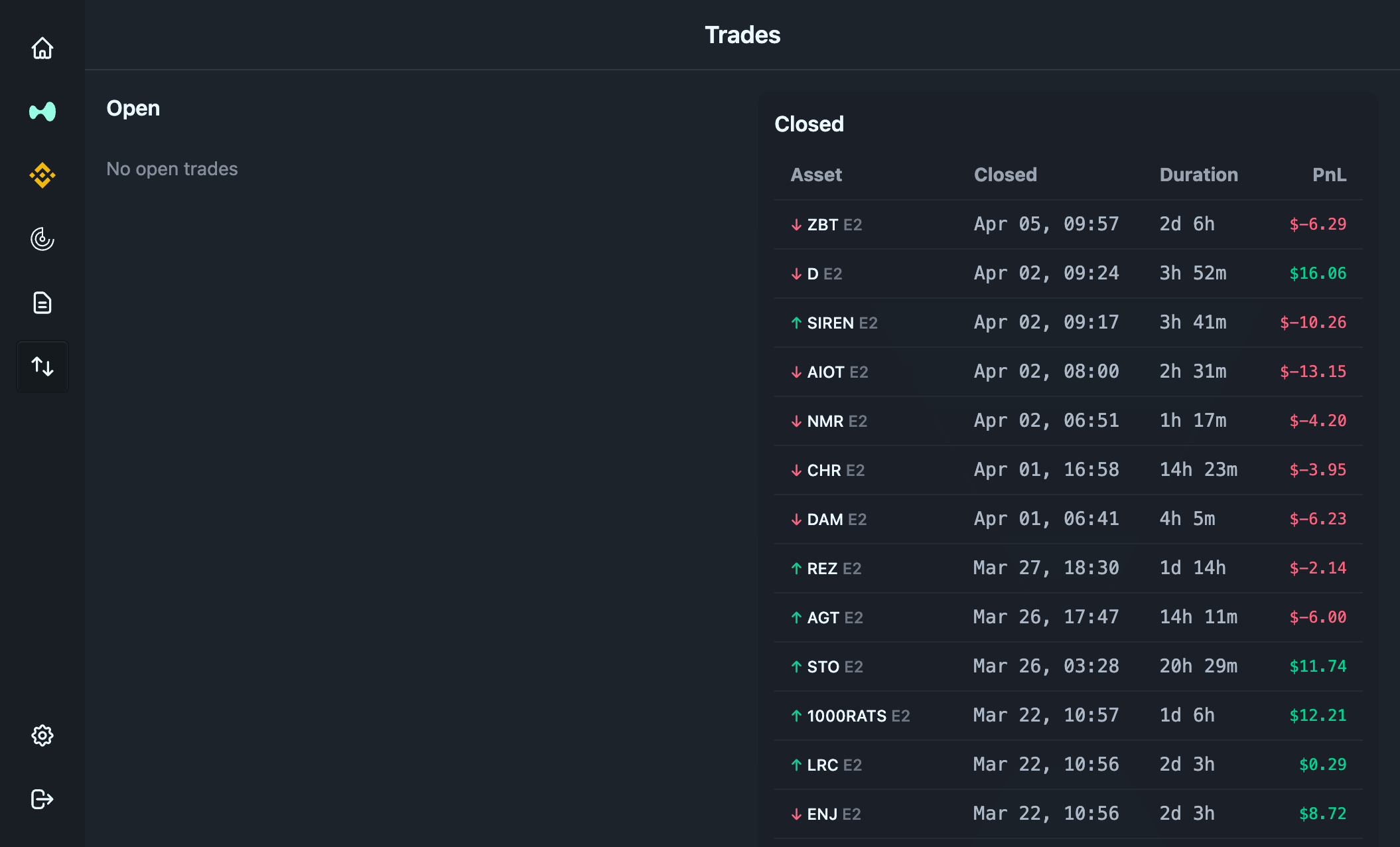Click the short arrow beside ENJ
Image resolution: width=1400 pixels, height=847 pixels.
[796, 814]
